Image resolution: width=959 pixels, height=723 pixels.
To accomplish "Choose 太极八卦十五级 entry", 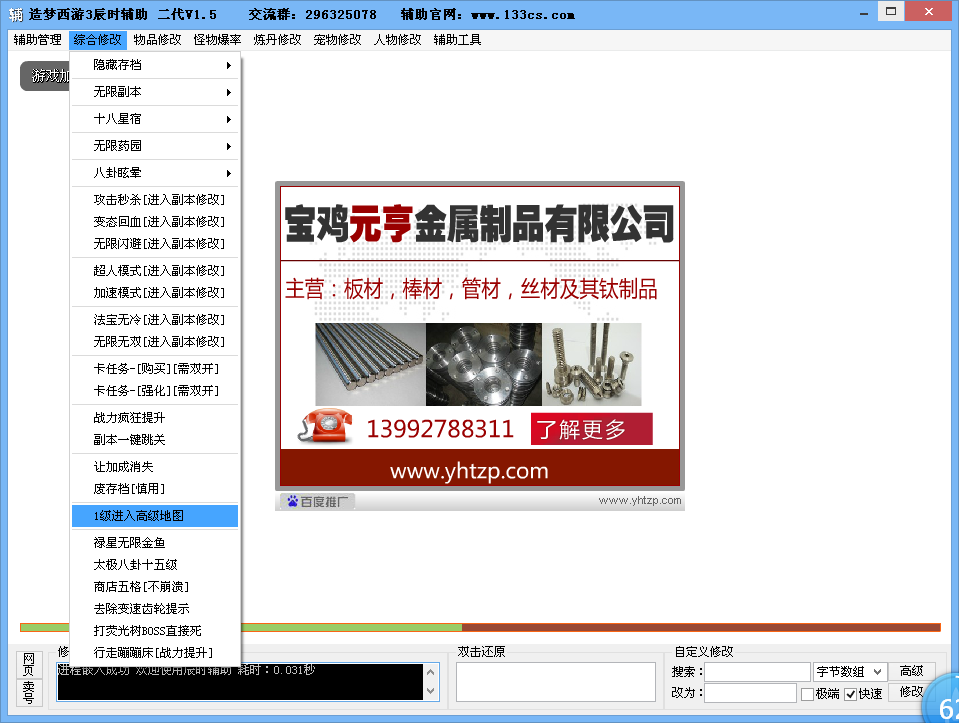I will [155, 564].
